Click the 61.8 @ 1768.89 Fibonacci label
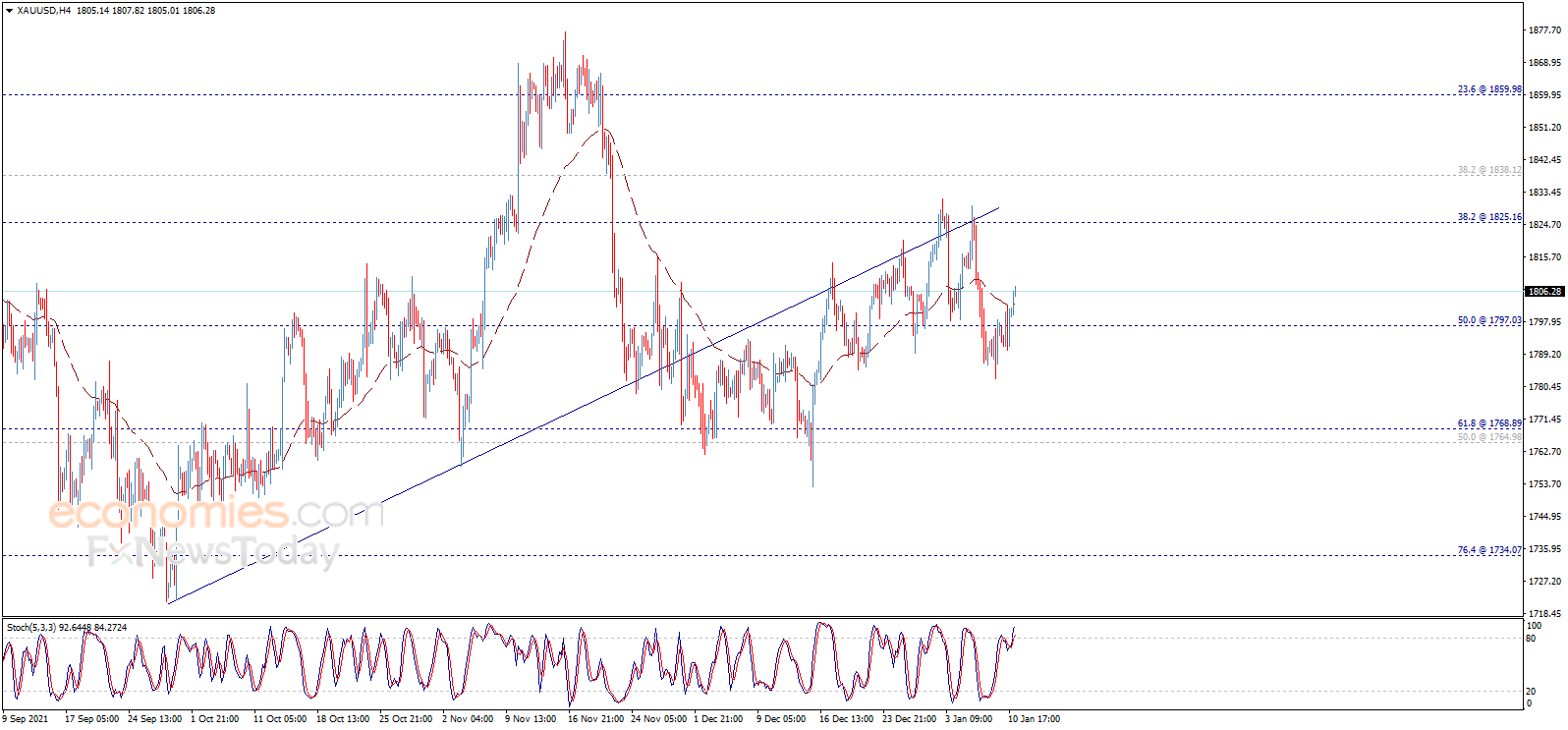 click(x=1488, y=423)
